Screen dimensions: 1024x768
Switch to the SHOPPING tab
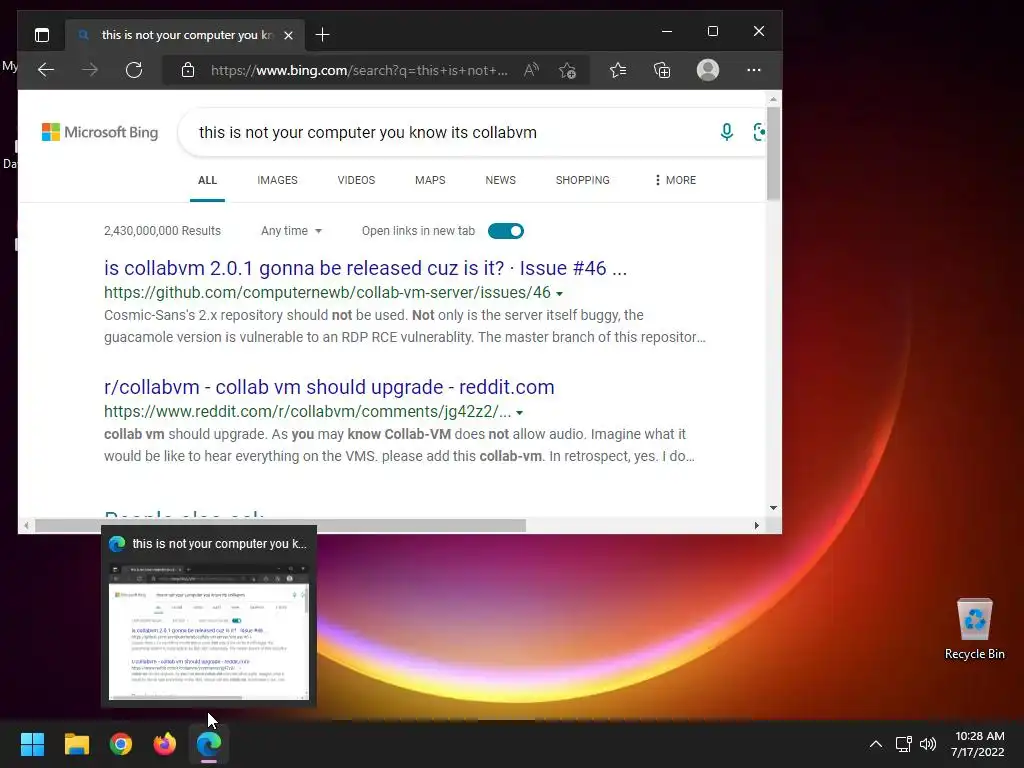[x=583, y=180]
